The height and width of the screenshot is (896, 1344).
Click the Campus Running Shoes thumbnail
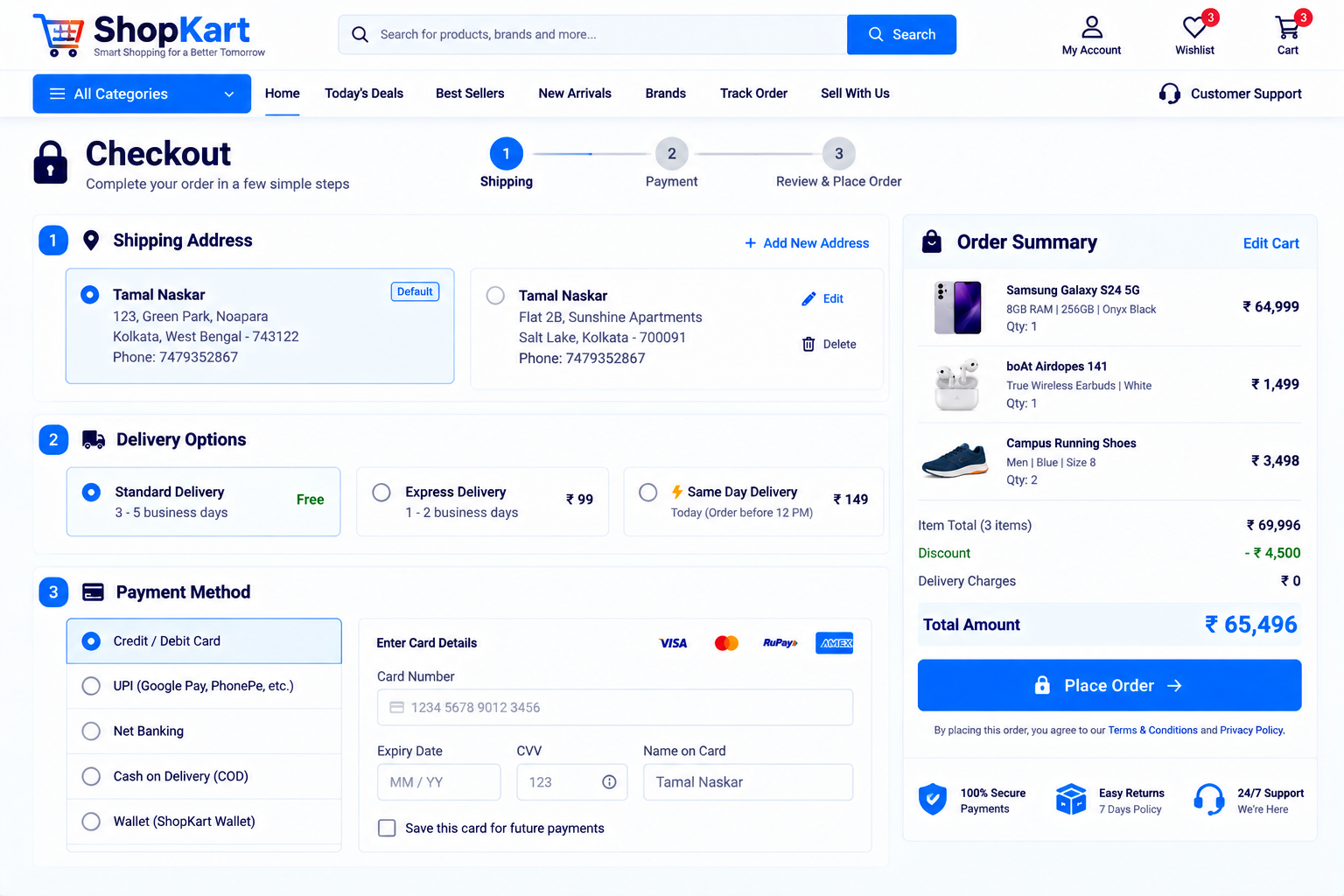(955, 460)
